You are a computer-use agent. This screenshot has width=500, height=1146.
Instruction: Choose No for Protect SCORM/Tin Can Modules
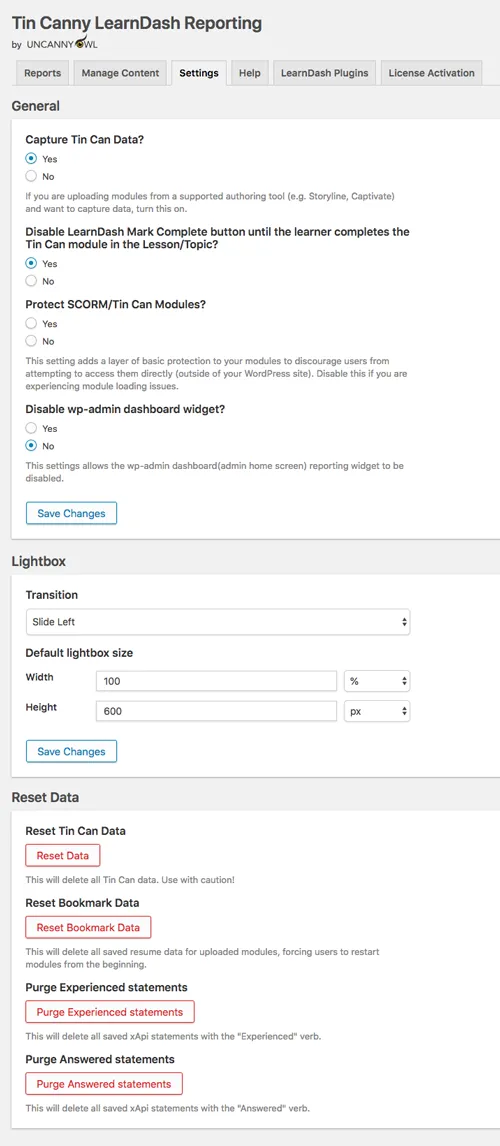[31, 341]
